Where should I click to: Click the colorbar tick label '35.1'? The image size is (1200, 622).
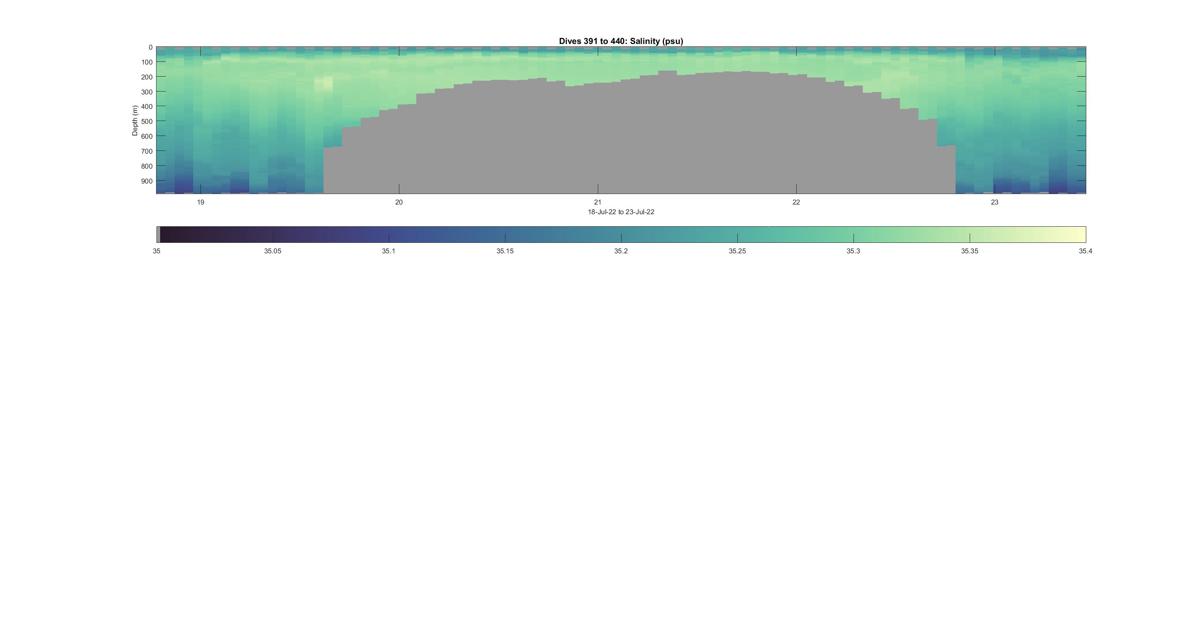coord(389,251)
